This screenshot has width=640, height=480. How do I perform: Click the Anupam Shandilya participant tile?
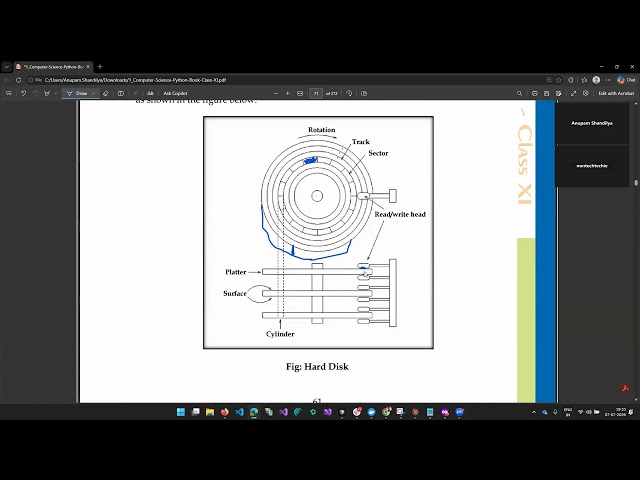pos(592,123)
